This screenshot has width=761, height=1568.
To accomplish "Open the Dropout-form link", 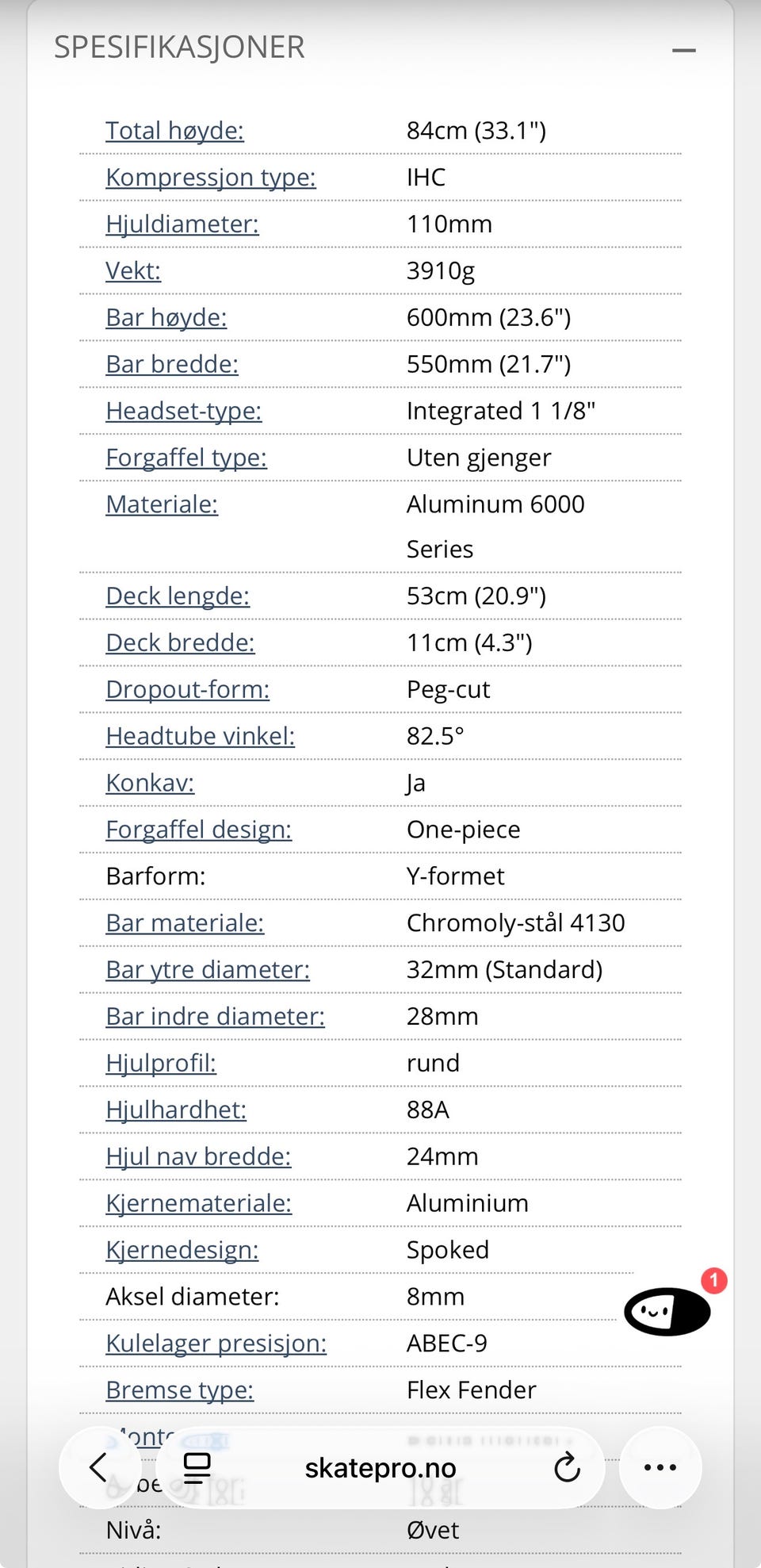I will coord(188,689).
